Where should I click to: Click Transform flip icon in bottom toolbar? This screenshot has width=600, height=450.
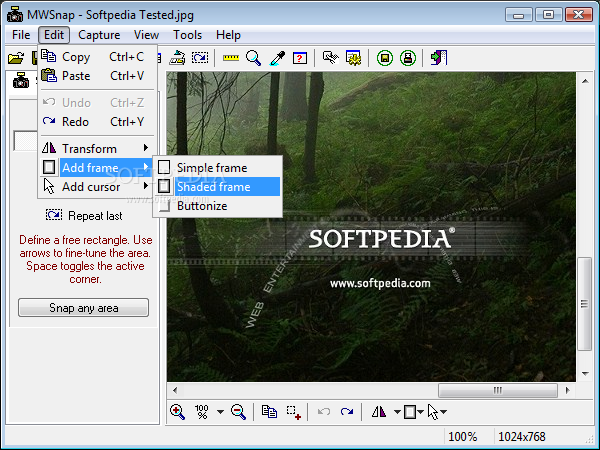point(379,412)
